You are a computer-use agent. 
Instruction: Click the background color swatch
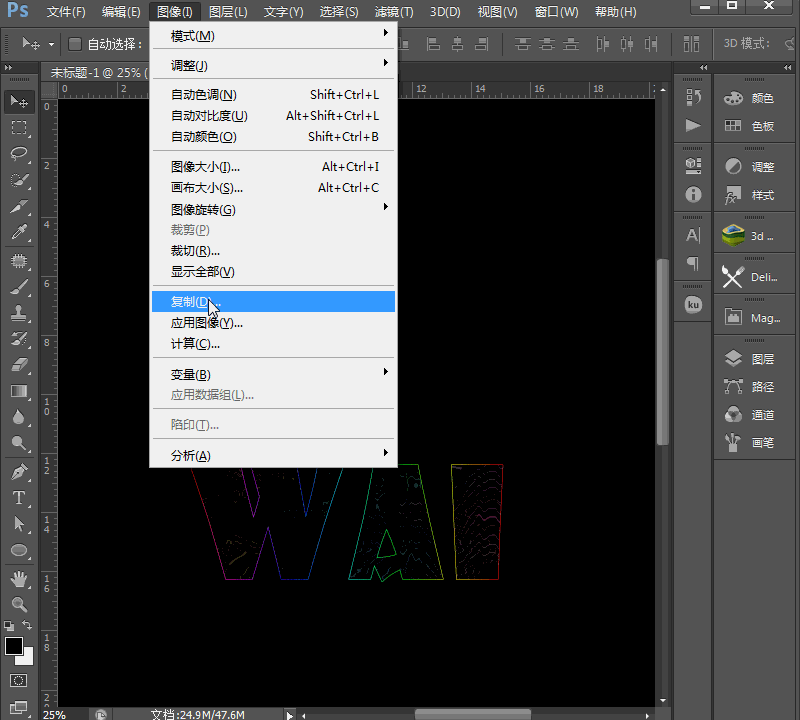(x=27, y=658)
